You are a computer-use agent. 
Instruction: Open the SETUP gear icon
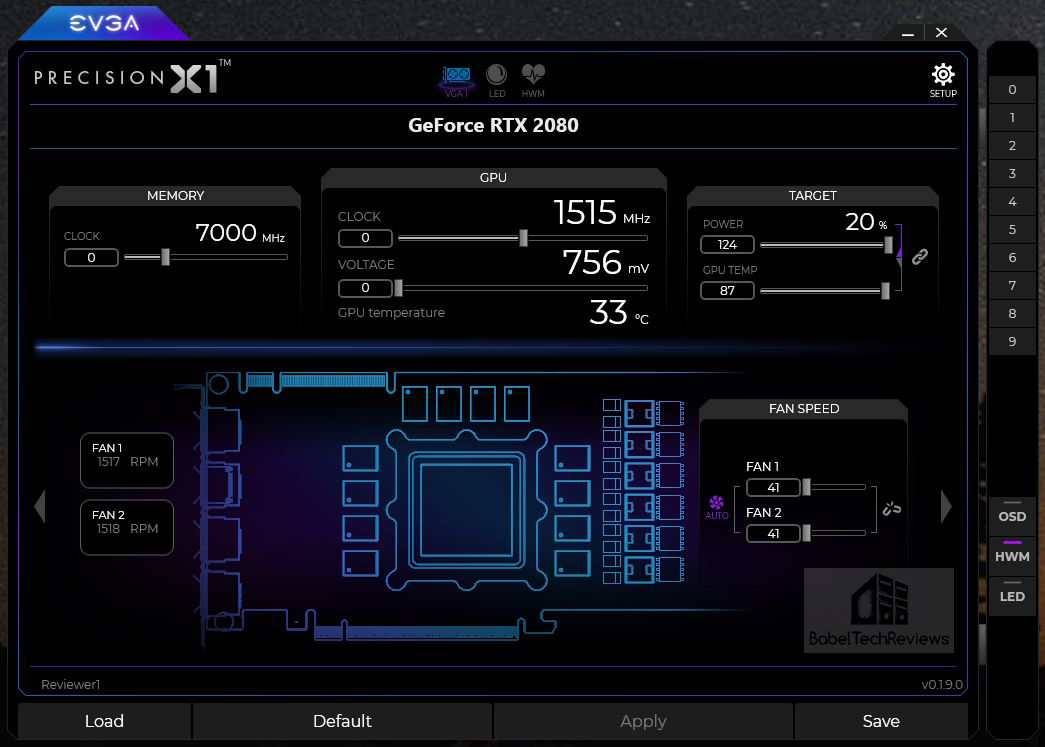(942, 81)
